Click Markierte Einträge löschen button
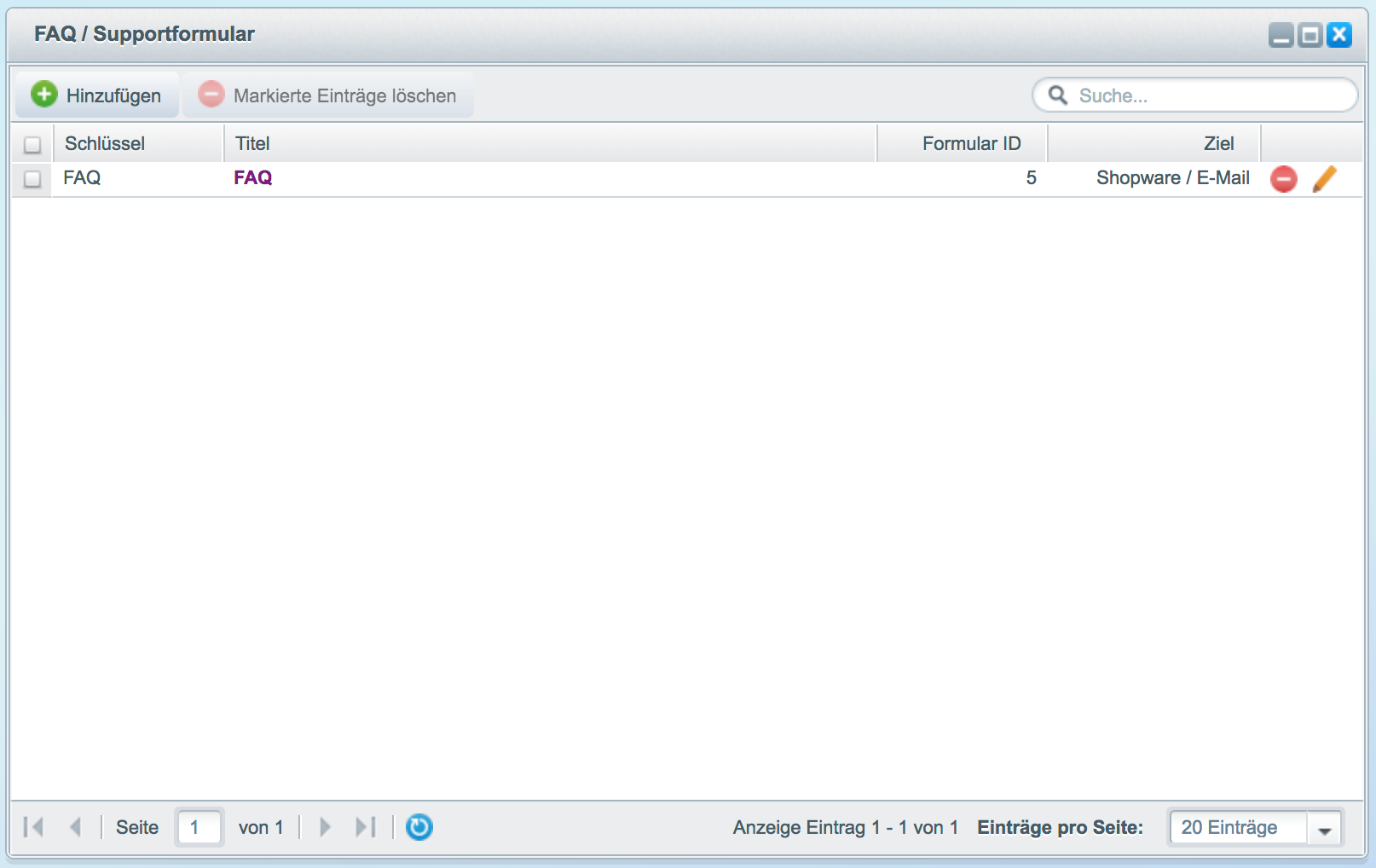This screenshot has width=1376, height=868. tap(328, 95)
